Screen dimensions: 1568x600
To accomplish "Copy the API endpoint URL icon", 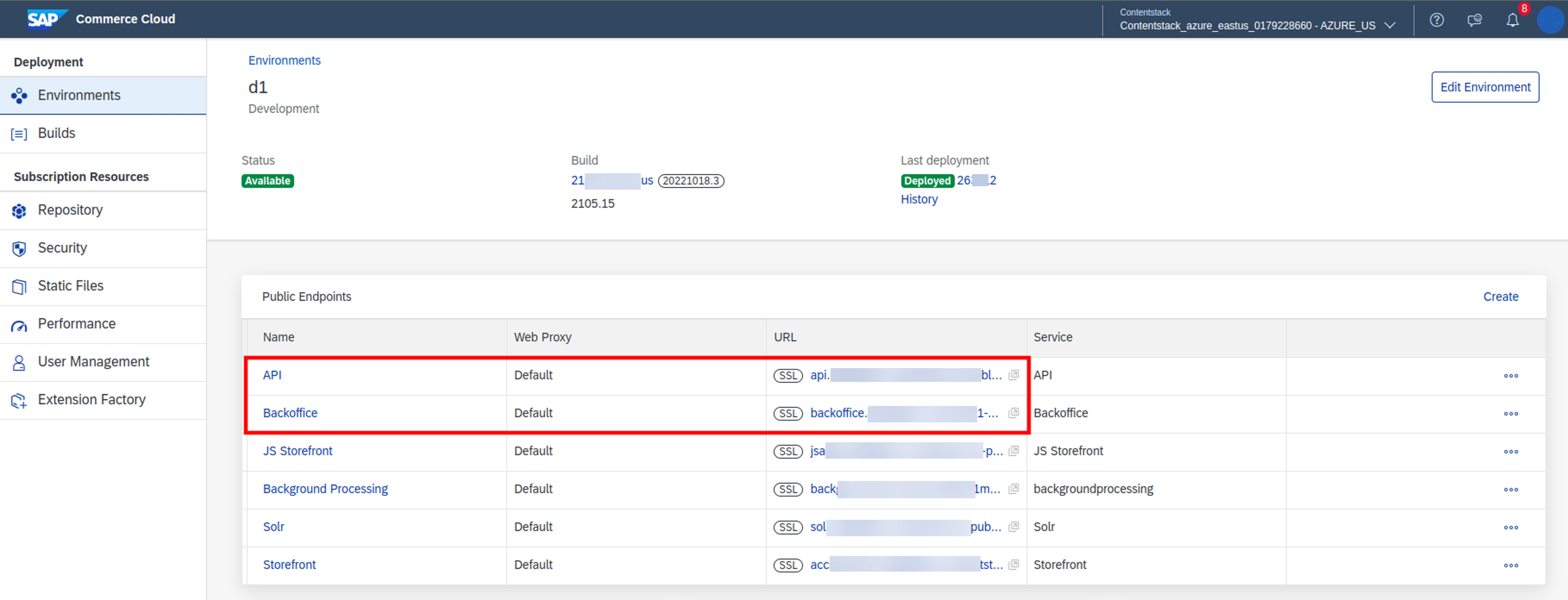I will click(1013, 375).
